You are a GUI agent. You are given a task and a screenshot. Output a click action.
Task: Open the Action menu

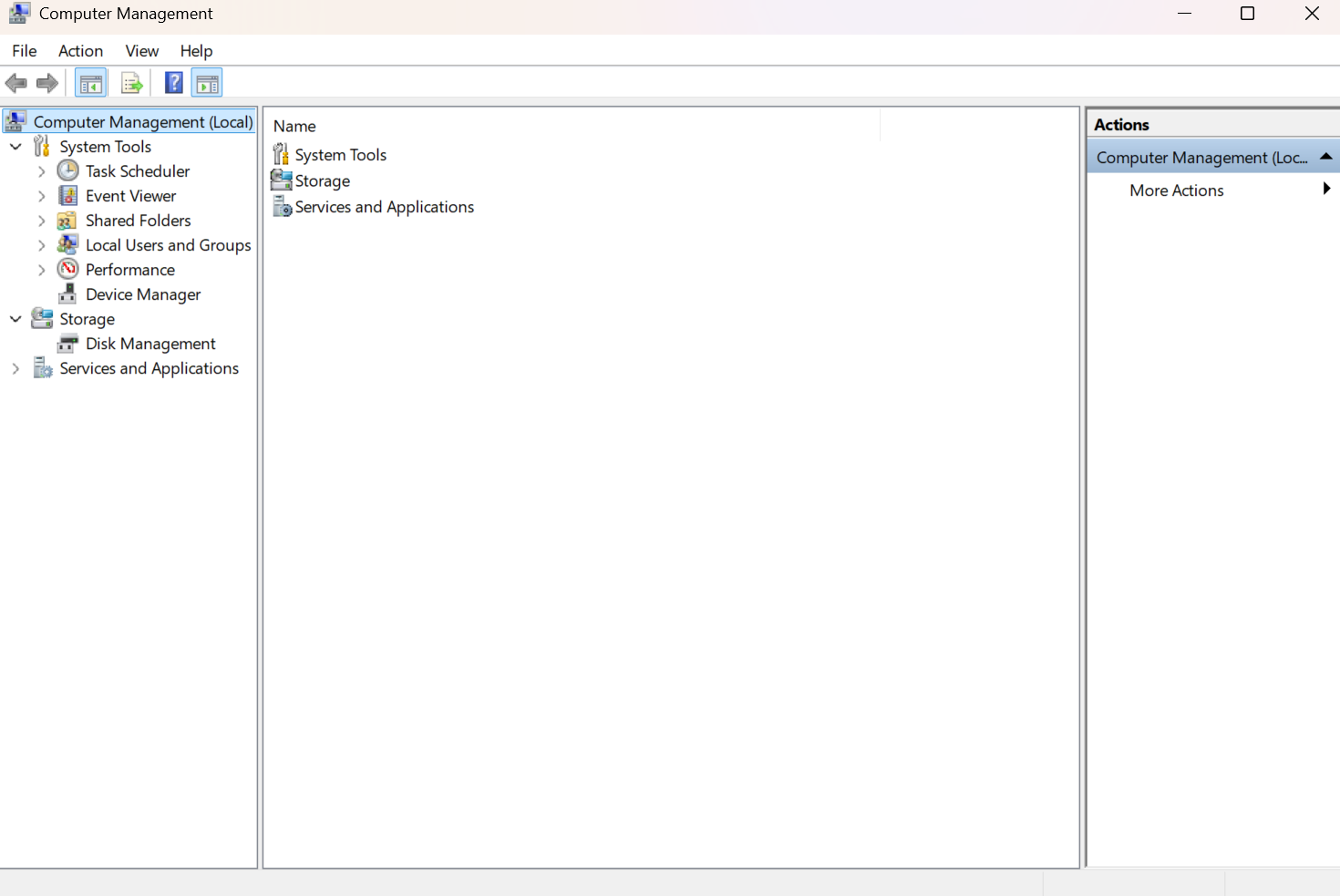point(80,50)
